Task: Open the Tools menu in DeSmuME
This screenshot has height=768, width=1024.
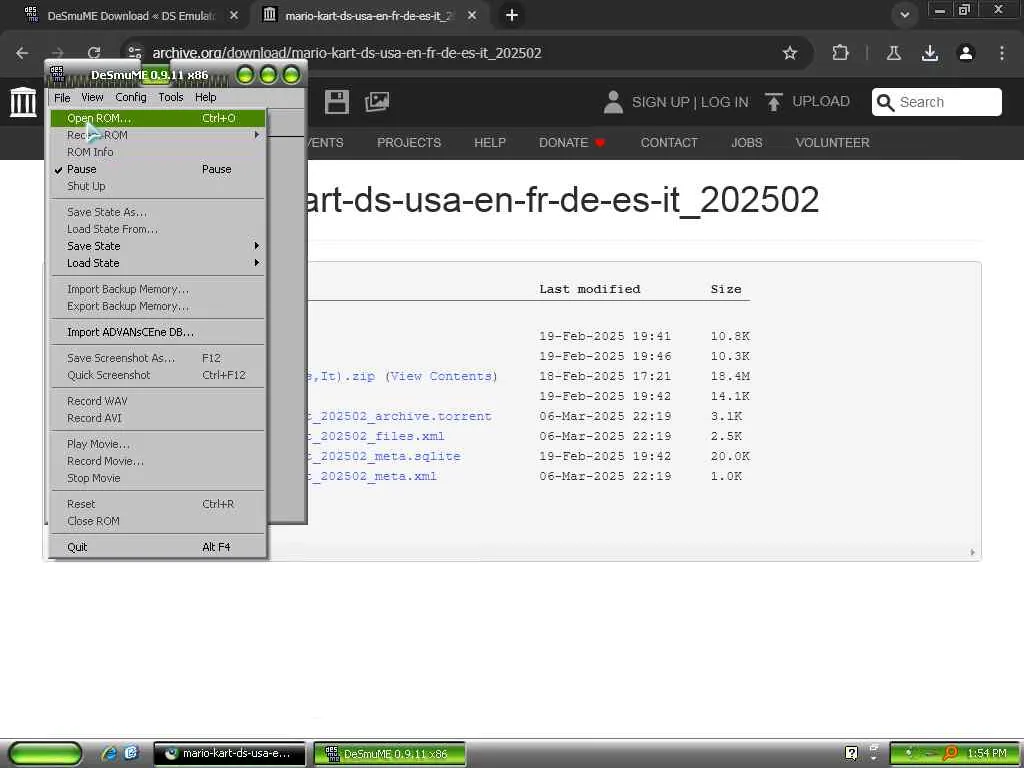Action: pos(170,97)
